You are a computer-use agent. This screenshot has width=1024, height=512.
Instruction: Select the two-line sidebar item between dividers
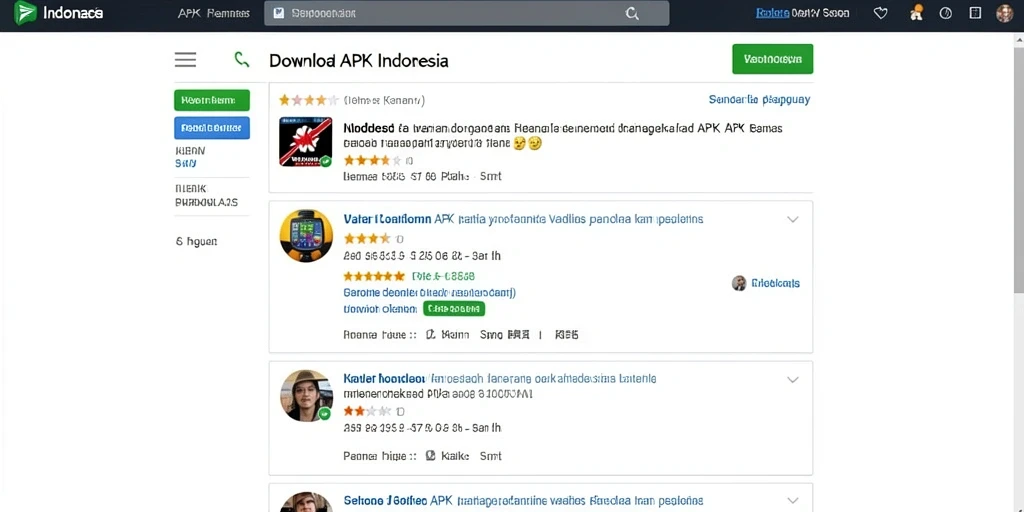pos(206,195)
